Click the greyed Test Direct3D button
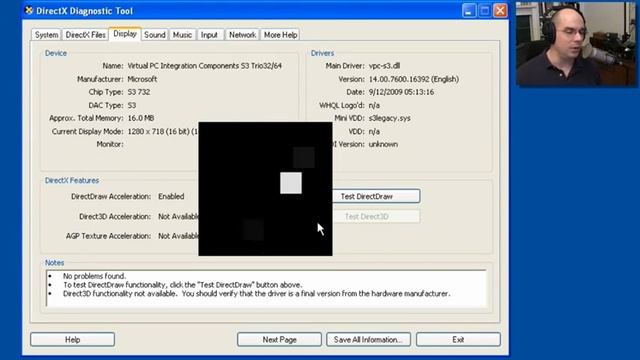 click(376, 216)
